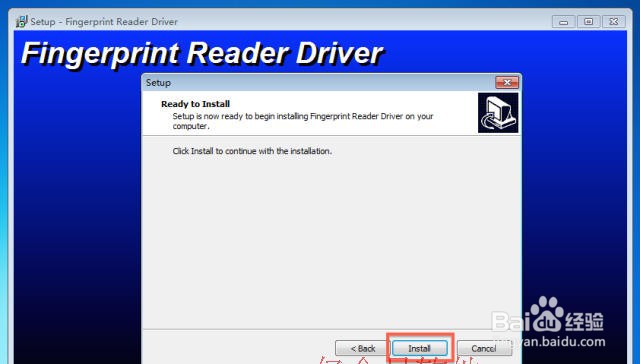
Task: Cancel the Fingerprint Reader Driver setup
Action: click(x=484, y=348)
